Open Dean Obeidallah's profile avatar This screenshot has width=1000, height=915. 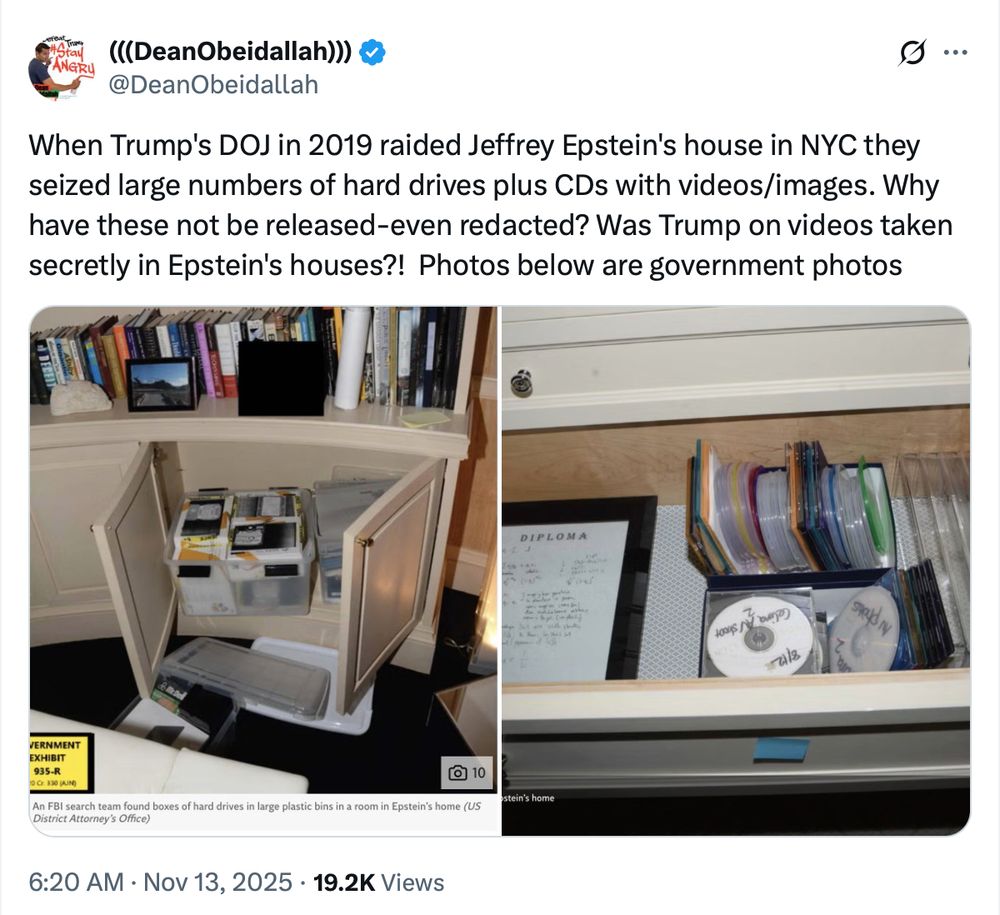(x=61, y=68)
